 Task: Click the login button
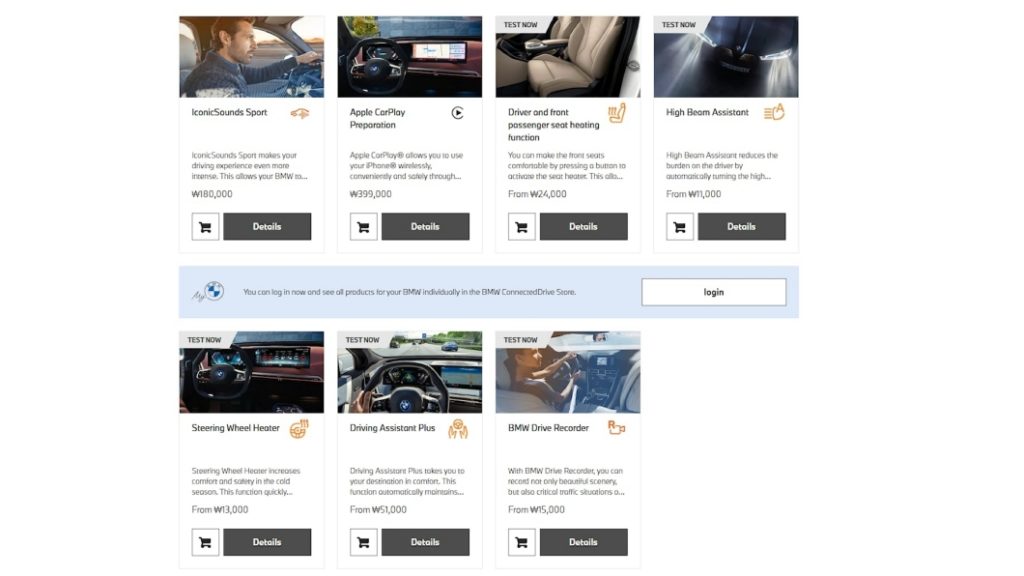pyautogui.click(x=713, y=292)
